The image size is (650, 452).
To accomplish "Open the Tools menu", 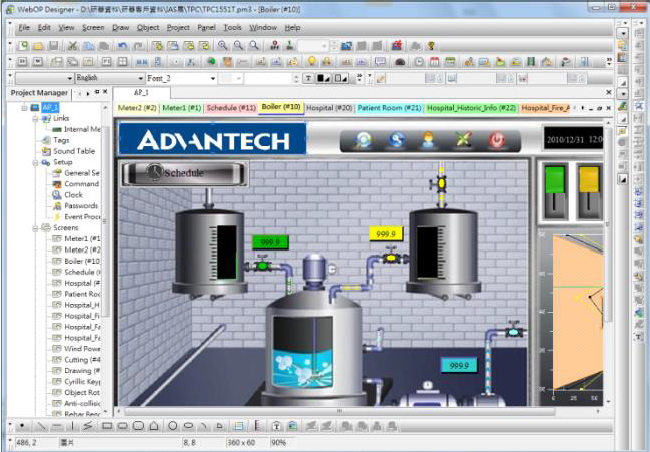I will [232, 27].
